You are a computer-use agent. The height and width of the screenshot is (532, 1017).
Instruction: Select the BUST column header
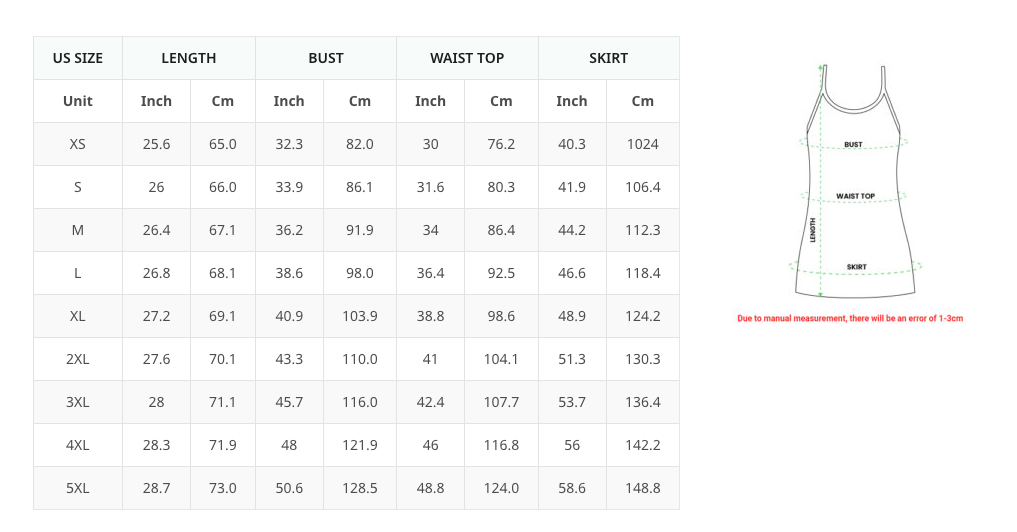click(x=326, y=58)
